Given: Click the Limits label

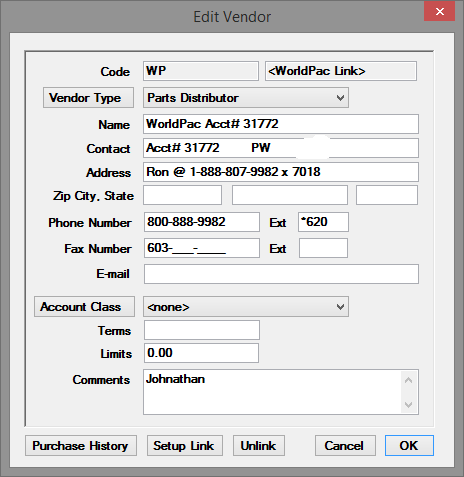Looking at the screenshot, I should click(116, 354).
